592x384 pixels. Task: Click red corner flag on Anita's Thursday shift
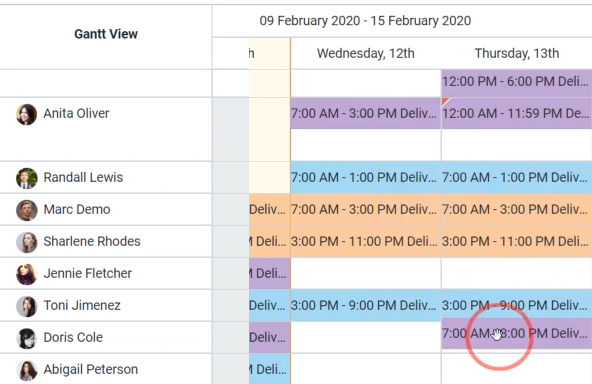click(x=445, y=101)
